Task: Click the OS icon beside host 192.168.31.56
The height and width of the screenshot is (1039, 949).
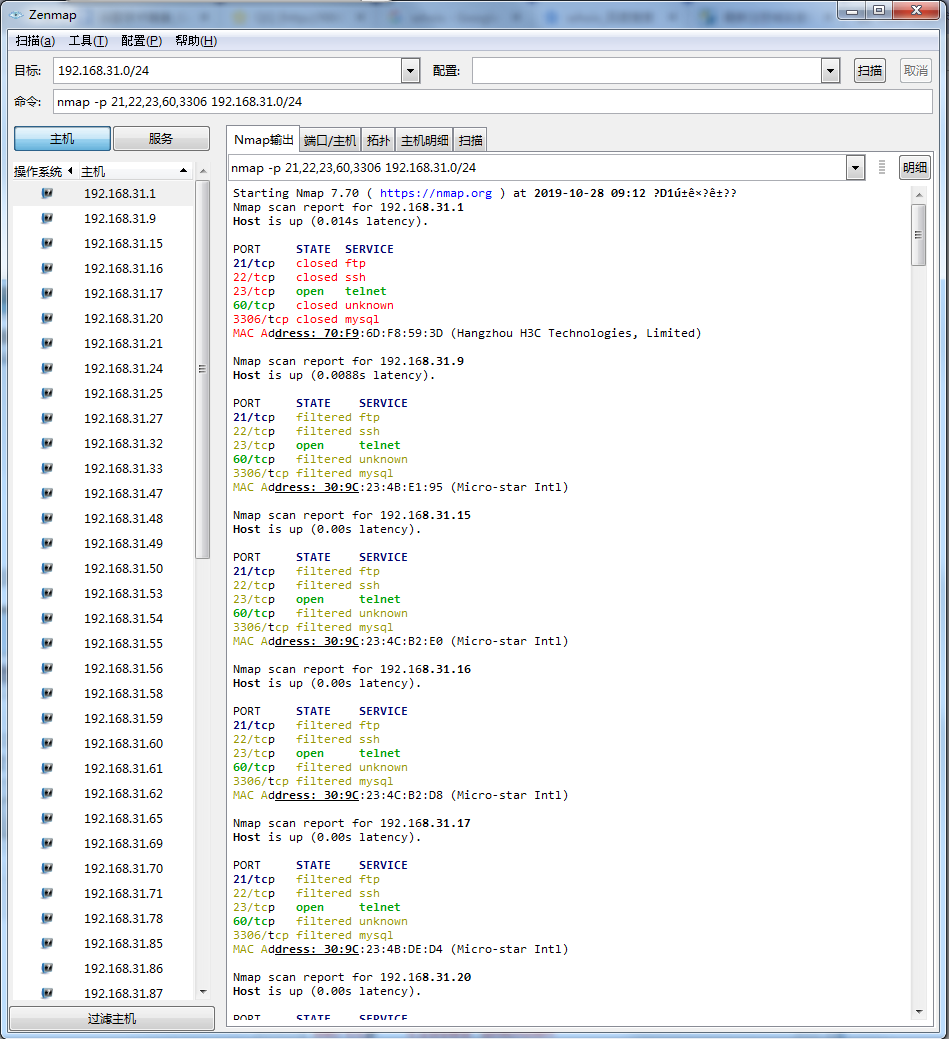Action: point(47,668)
